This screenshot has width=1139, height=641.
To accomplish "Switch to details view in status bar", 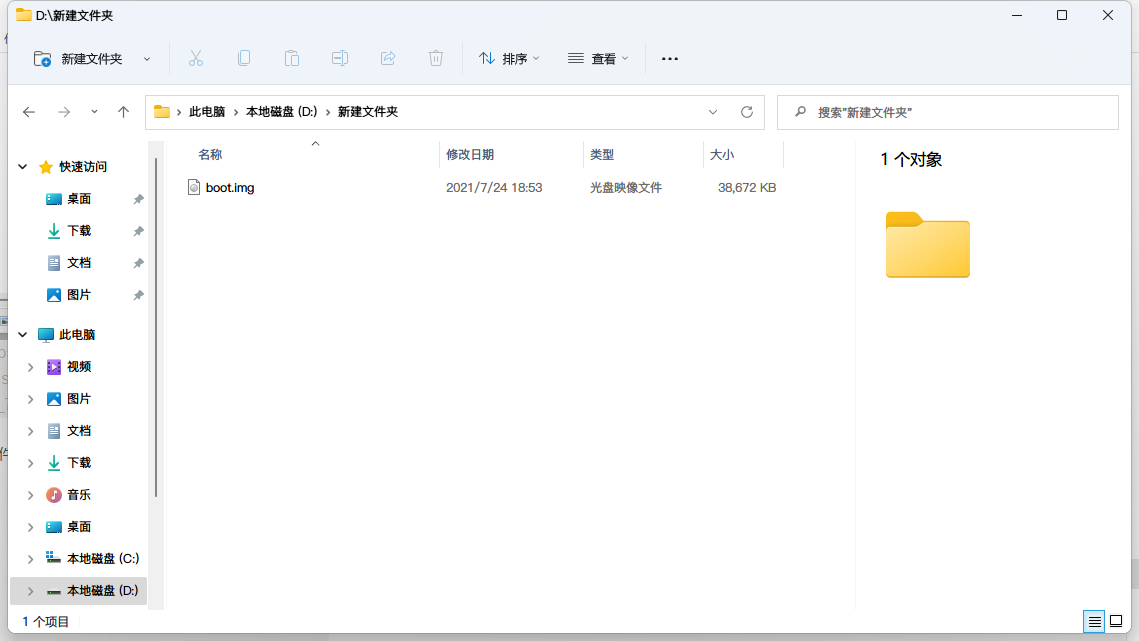I will (x=1094, y=621).
